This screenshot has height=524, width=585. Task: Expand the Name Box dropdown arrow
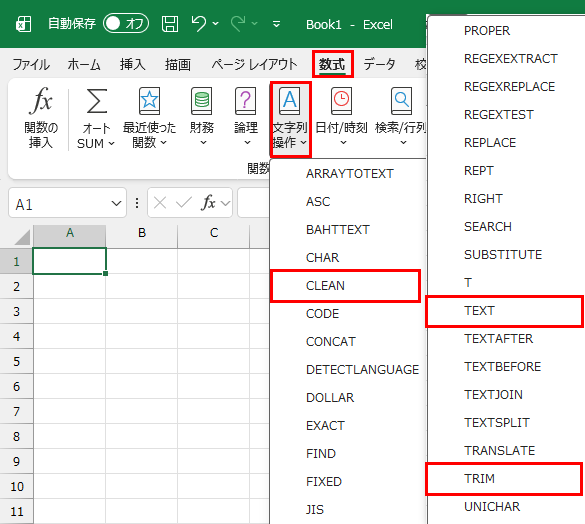(116, 203)
